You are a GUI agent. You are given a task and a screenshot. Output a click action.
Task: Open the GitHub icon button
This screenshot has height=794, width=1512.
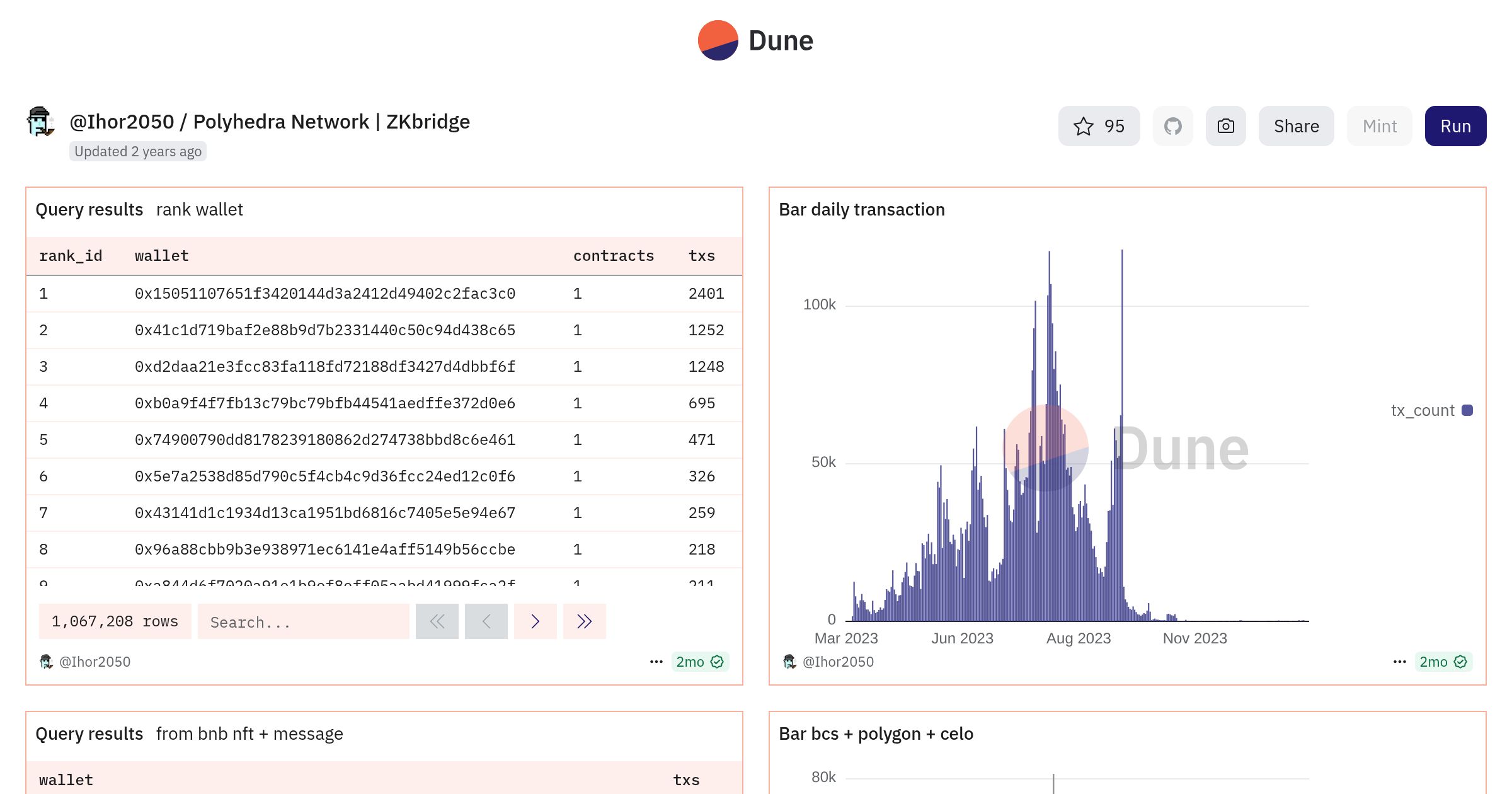(1172, 126)
